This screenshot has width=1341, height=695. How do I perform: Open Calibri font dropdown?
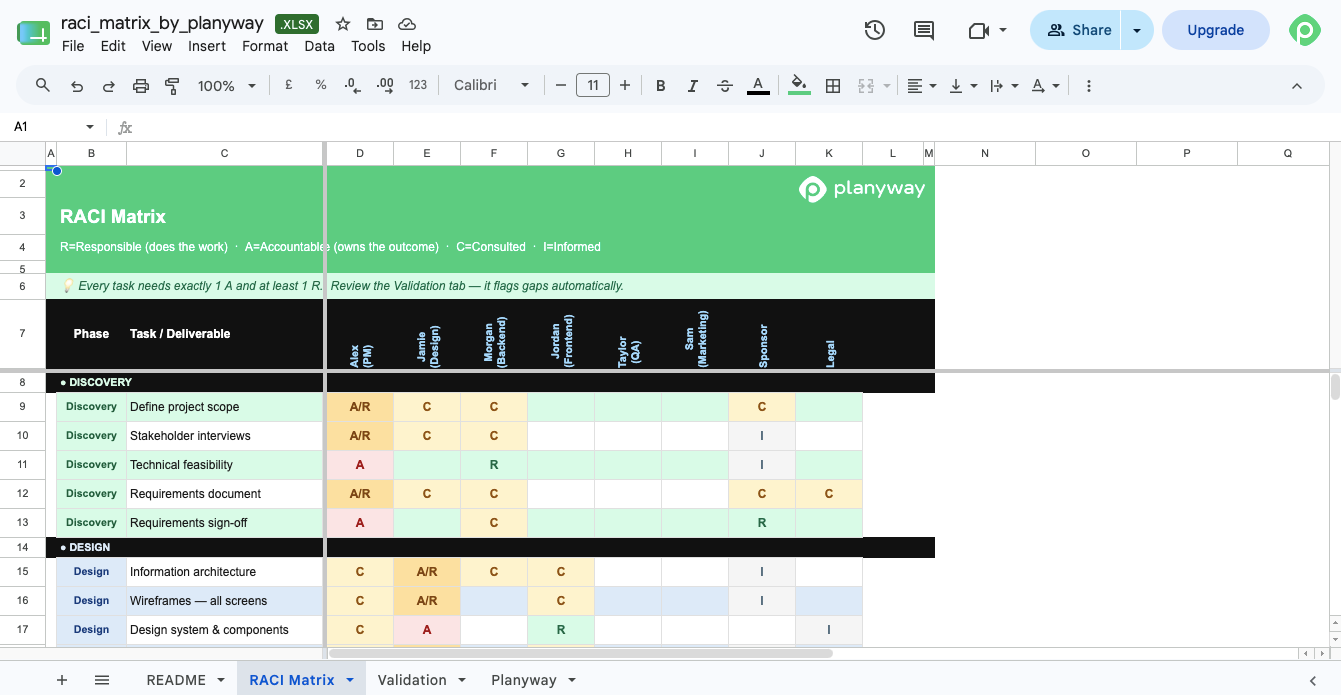point(491,86)
